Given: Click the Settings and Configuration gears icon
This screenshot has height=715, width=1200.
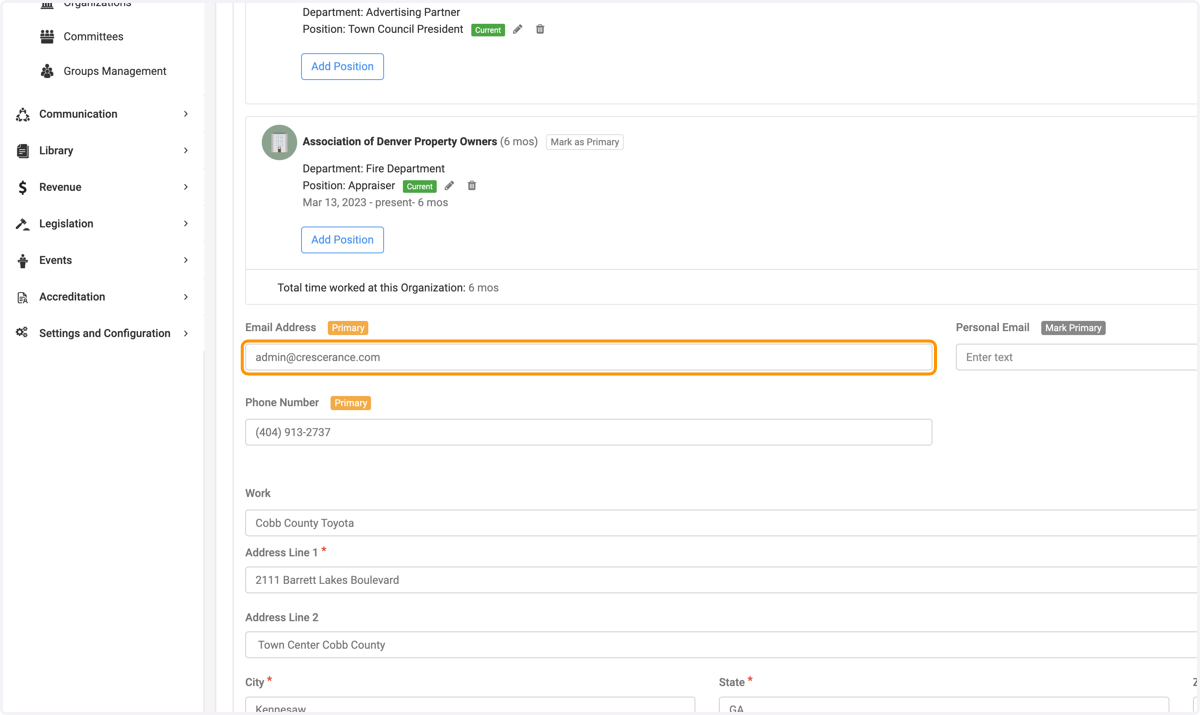Looking at the screenshot, I should (x=23, y=333).
